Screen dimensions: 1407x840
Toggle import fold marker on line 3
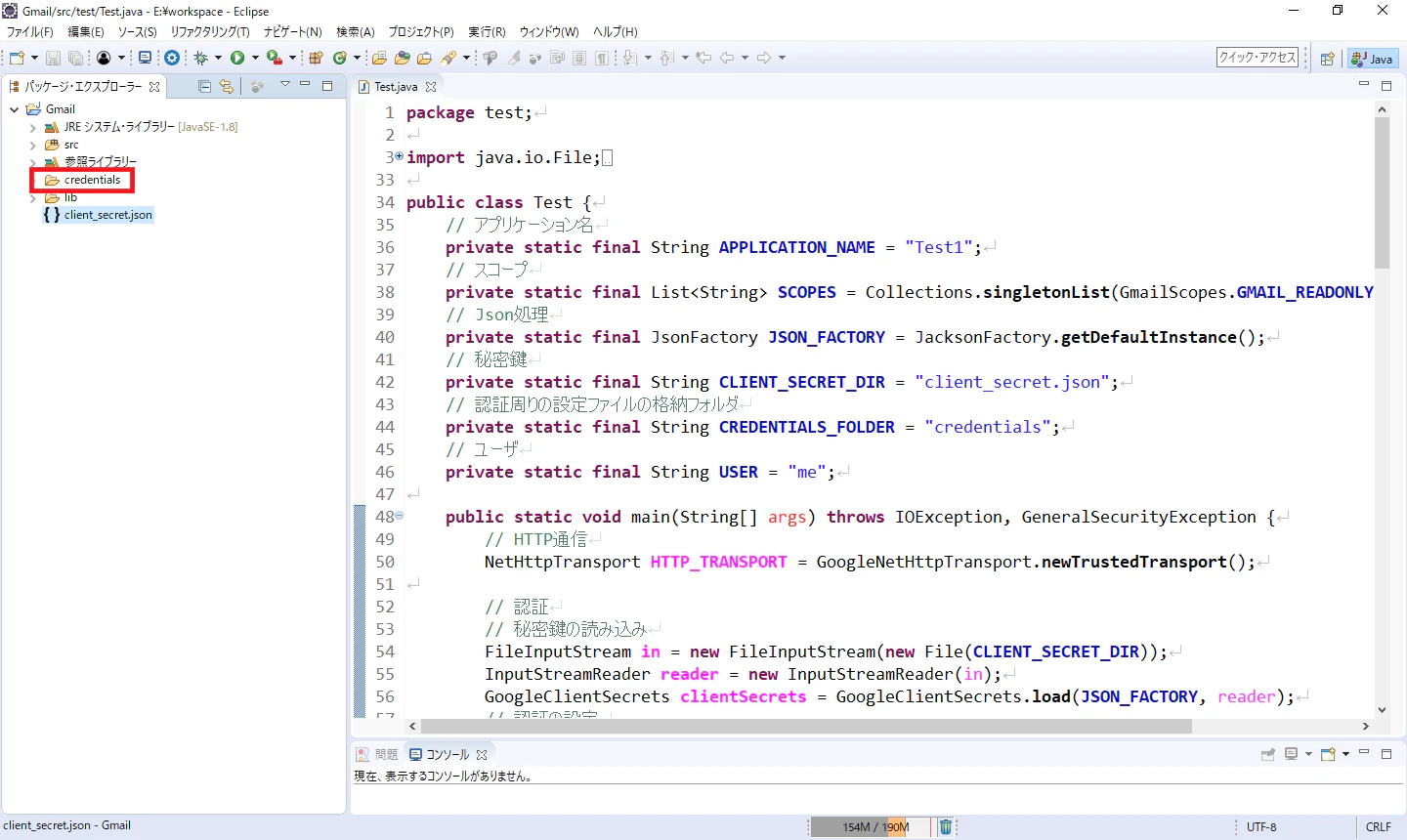click(399, 156)
